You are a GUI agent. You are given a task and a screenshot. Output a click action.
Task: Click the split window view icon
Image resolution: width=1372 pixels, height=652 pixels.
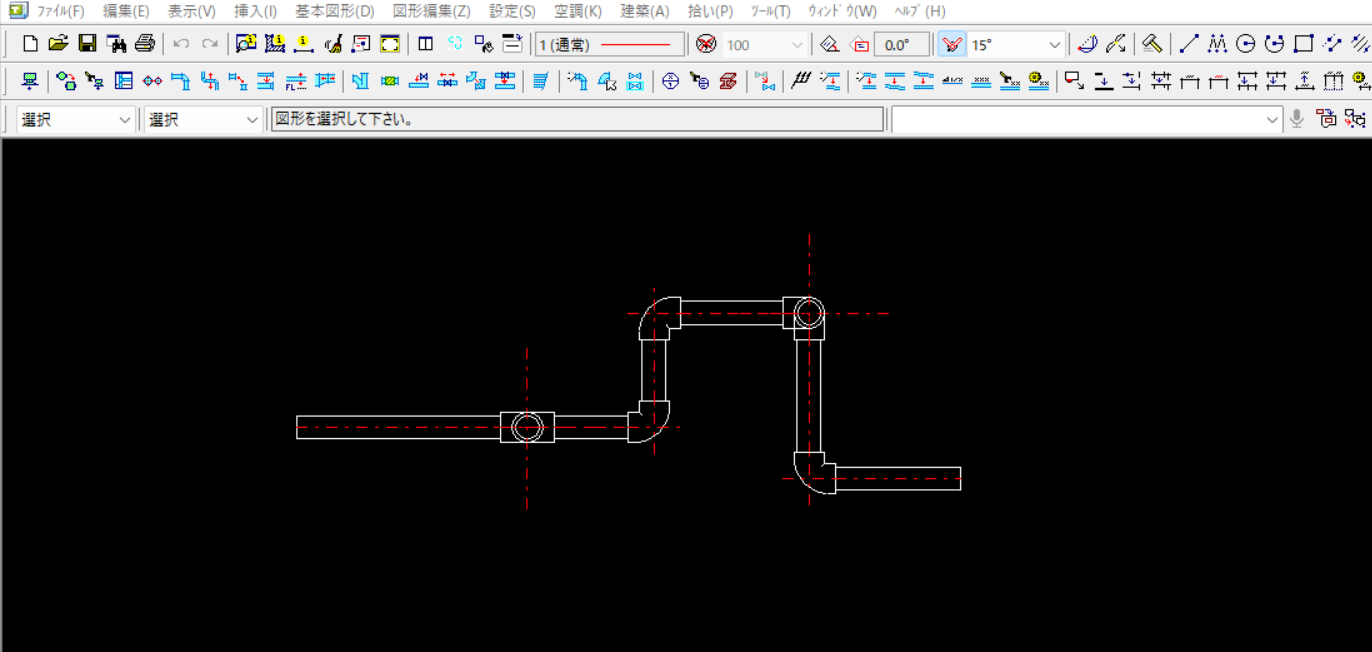(426, 44)
